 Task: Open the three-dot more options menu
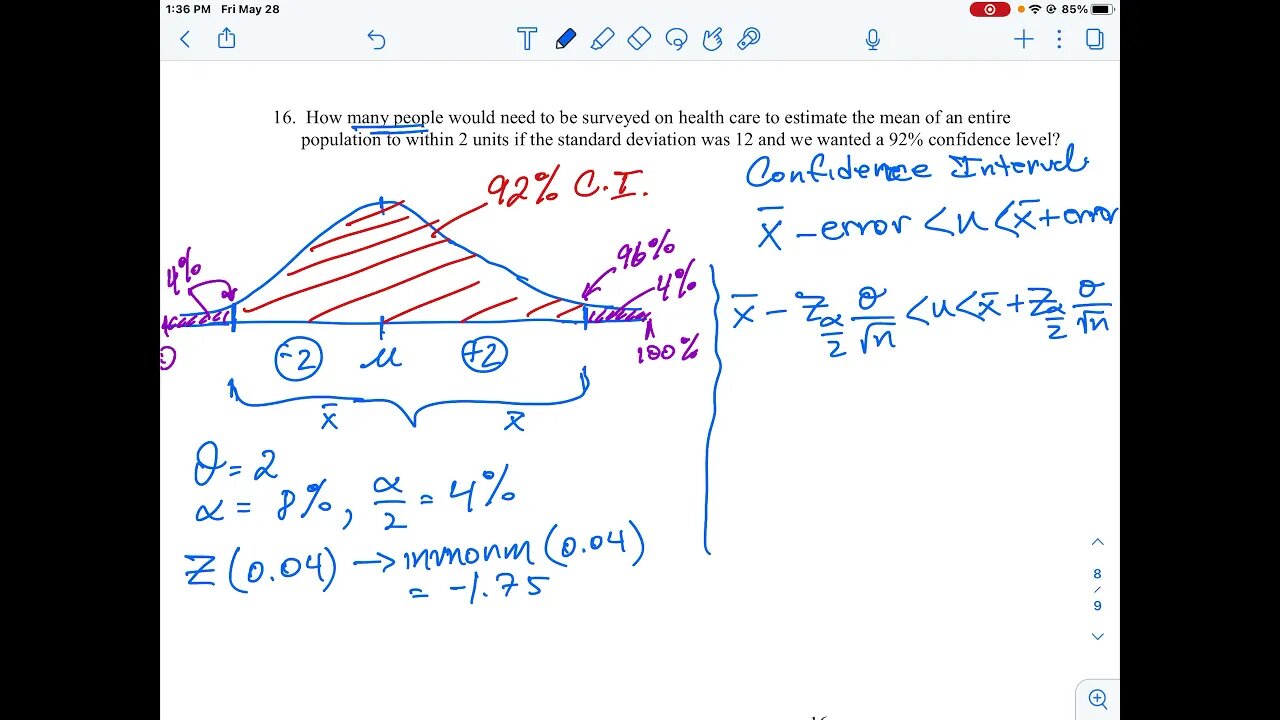click(x=1059, y=39)
